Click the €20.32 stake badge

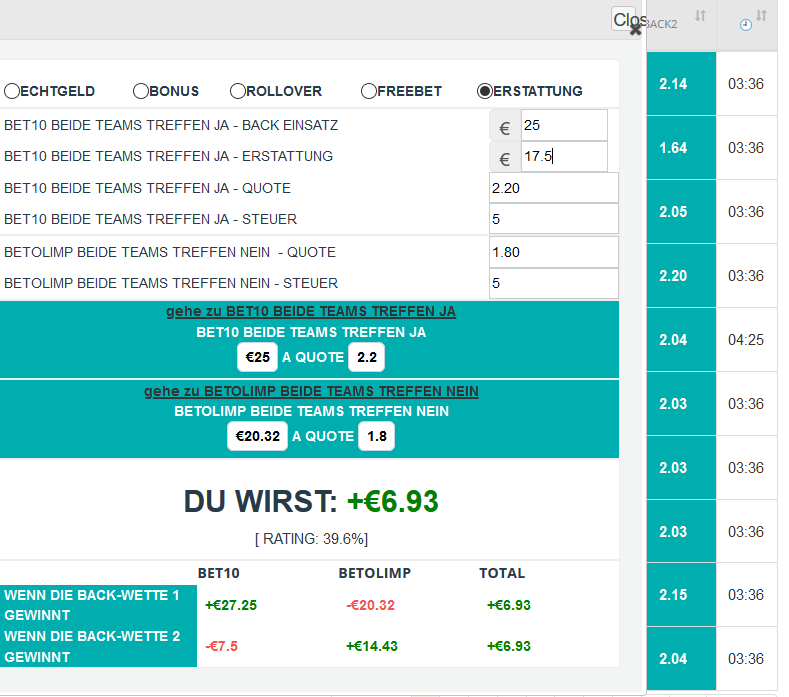click(257, 436)
